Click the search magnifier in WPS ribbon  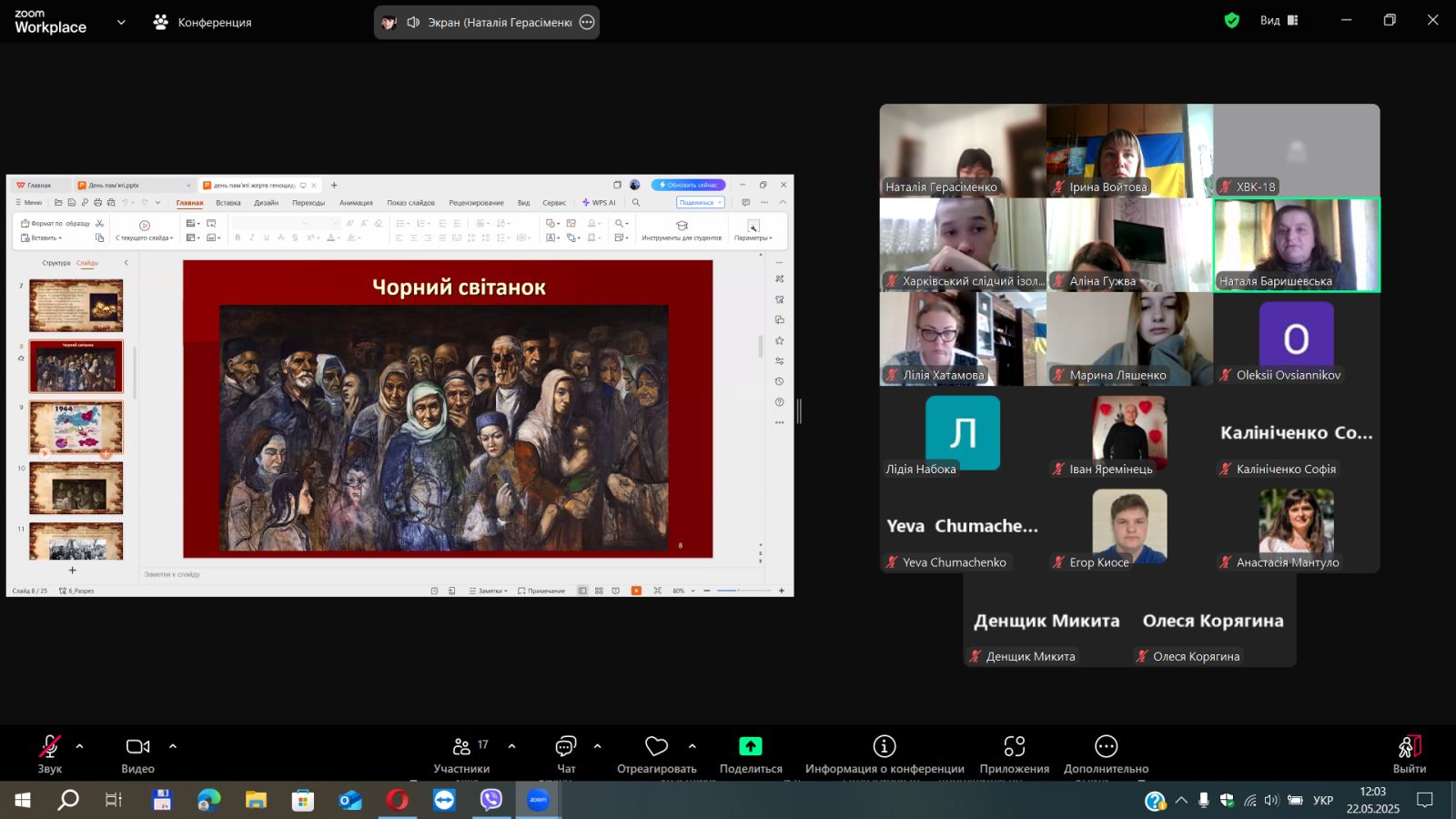636,203
